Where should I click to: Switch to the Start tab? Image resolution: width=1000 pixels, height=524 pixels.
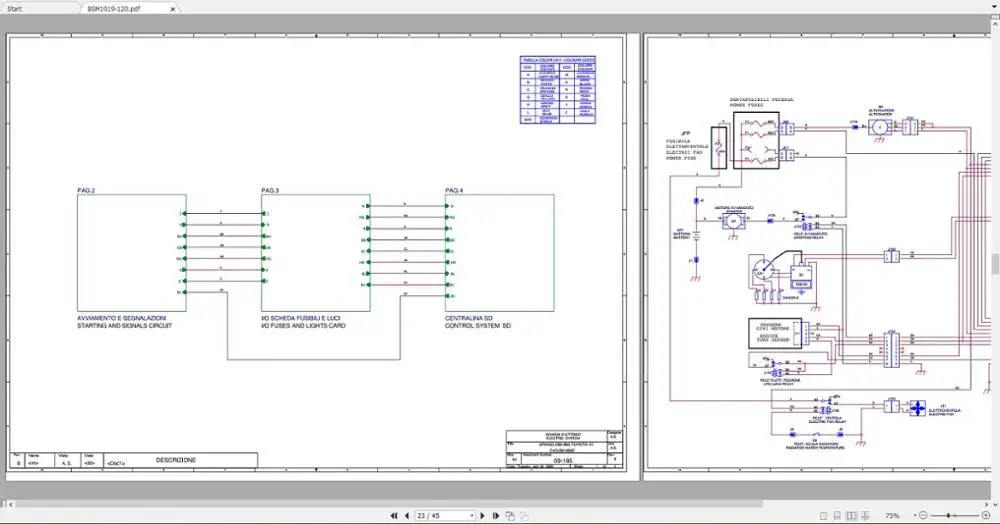[x=30, y=8]
